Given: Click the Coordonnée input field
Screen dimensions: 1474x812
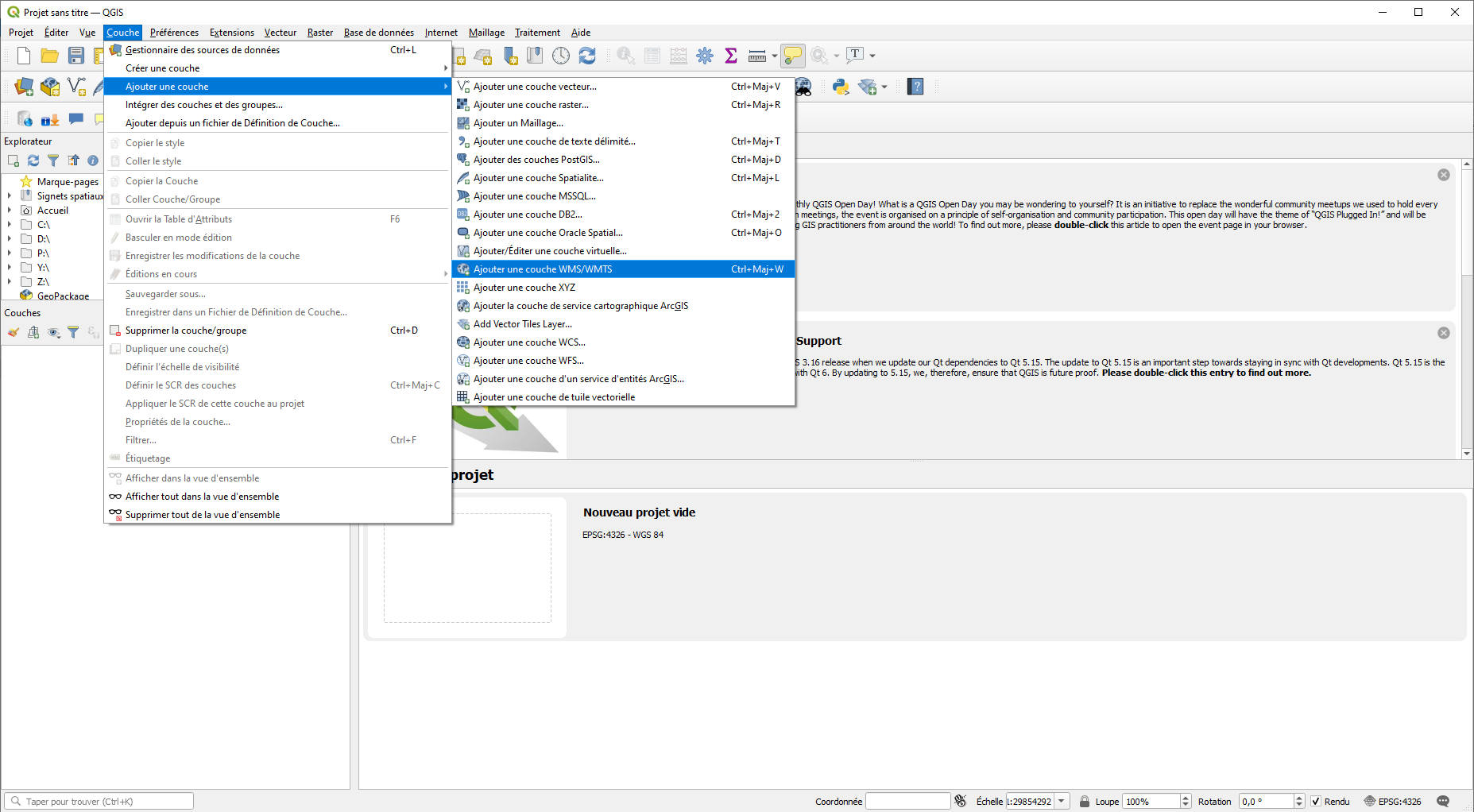Looking at the screenshot, I should (907, 801).
